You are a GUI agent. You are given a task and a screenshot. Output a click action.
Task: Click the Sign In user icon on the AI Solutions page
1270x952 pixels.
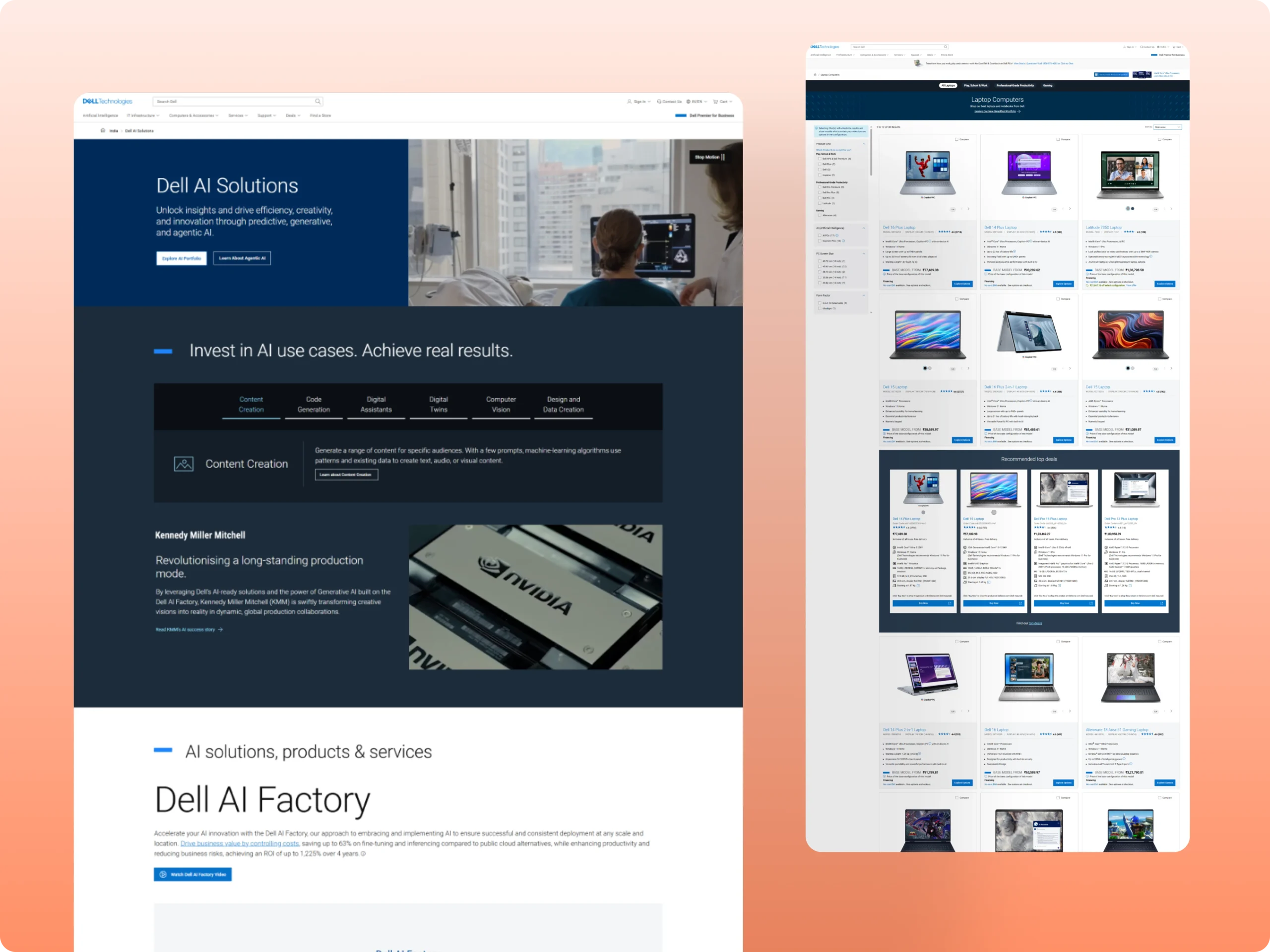(629, 102)
